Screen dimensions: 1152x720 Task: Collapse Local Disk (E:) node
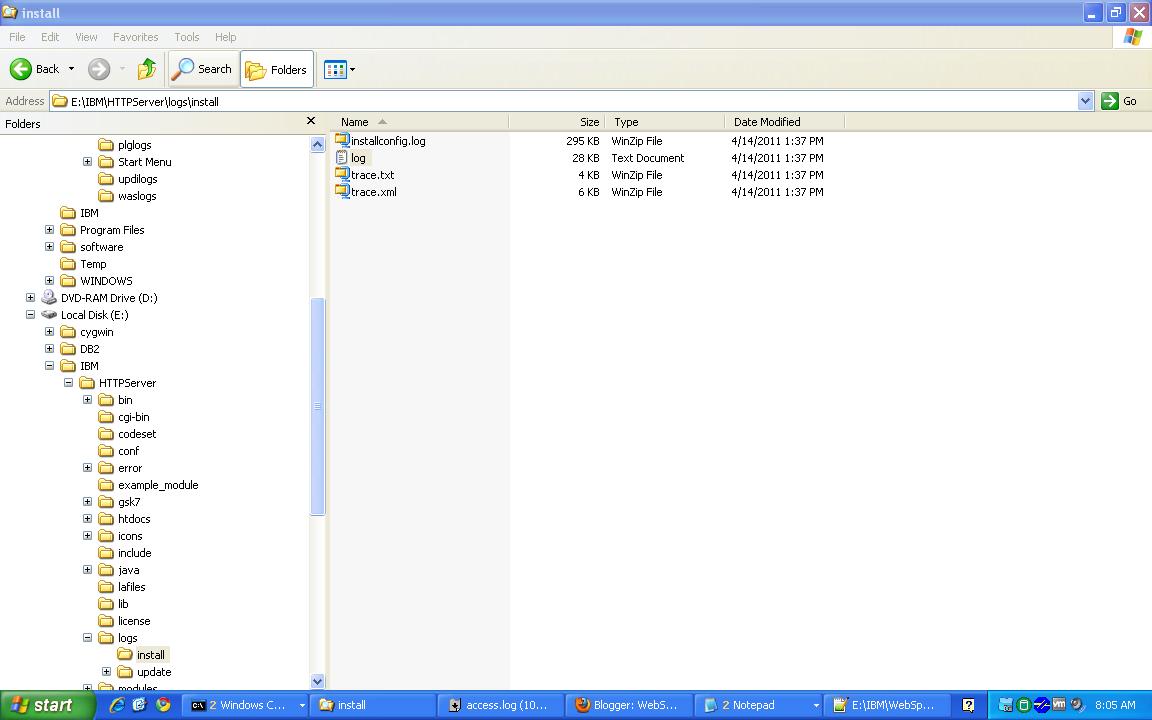30,314
